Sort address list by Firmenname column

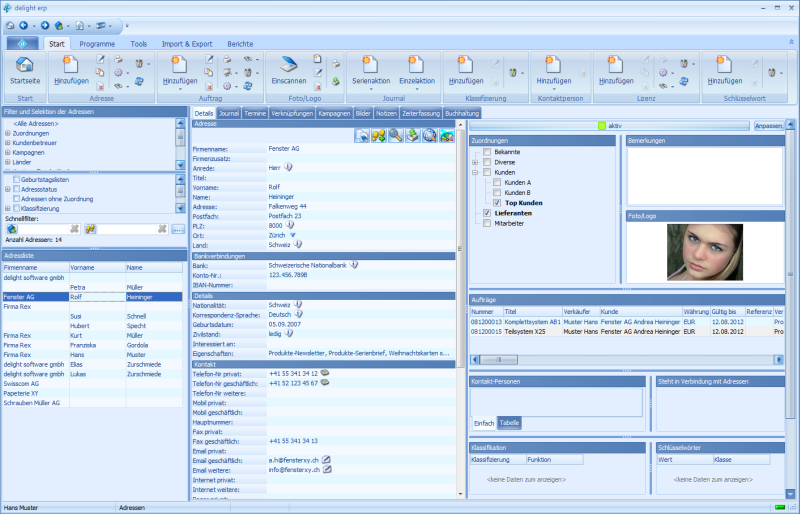pyautogui.click(x=36, y=267)
